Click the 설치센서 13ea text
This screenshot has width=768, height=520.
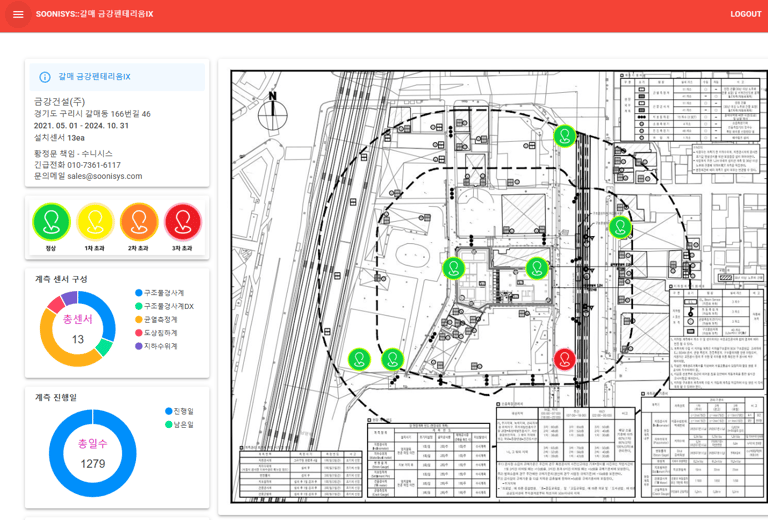point(59,138)
